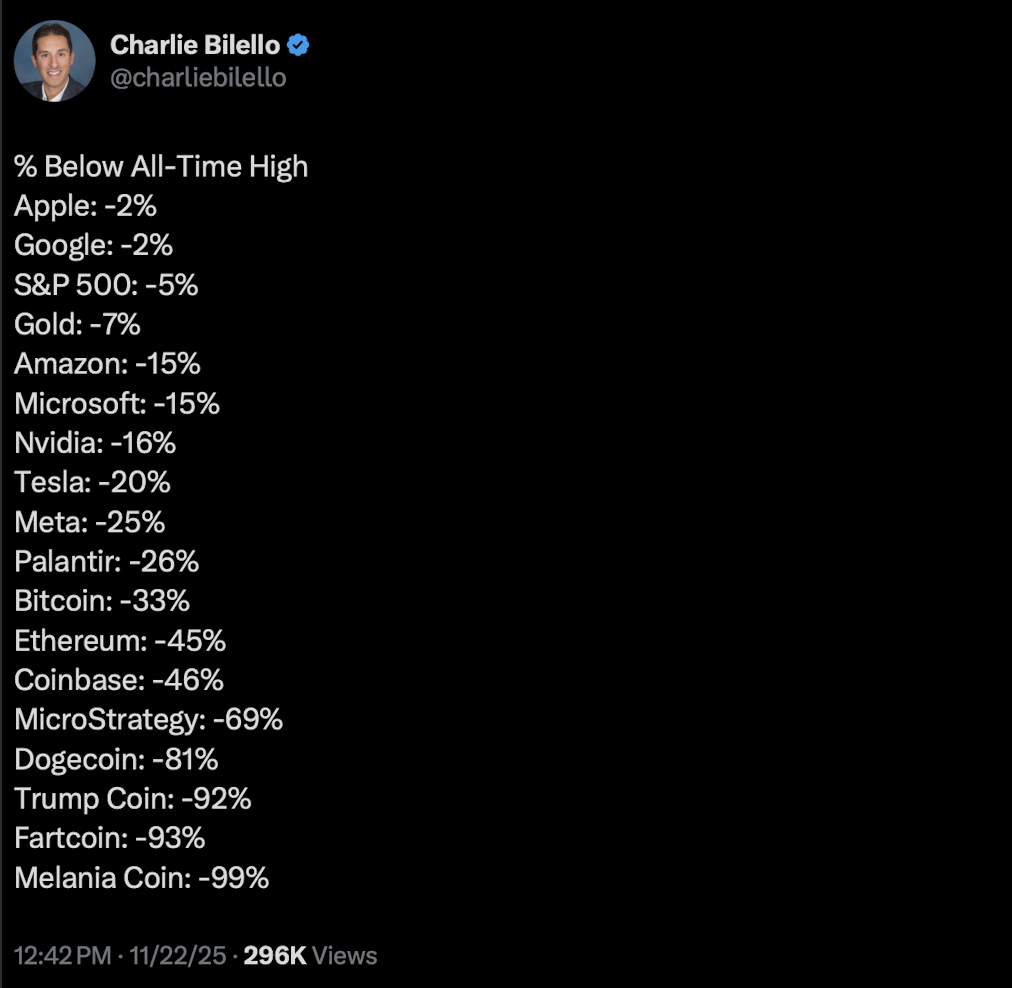The image size is (1012, 988).
Task: Open the Charlie Bilello display name link
Action: click(196, 45)
